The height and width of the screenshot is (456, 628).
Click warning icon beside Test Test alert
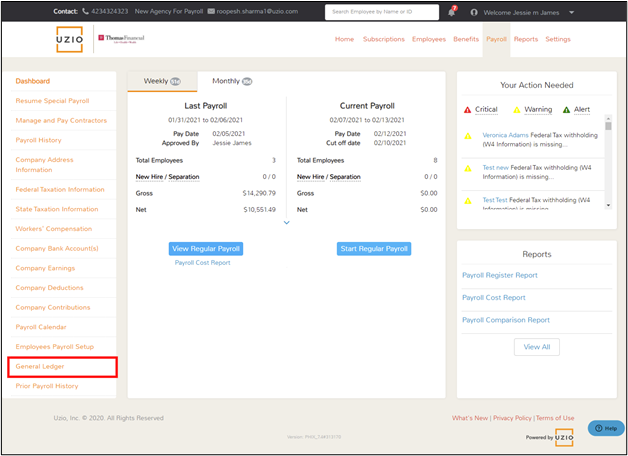pyautogui.click(x=468, y=201)
